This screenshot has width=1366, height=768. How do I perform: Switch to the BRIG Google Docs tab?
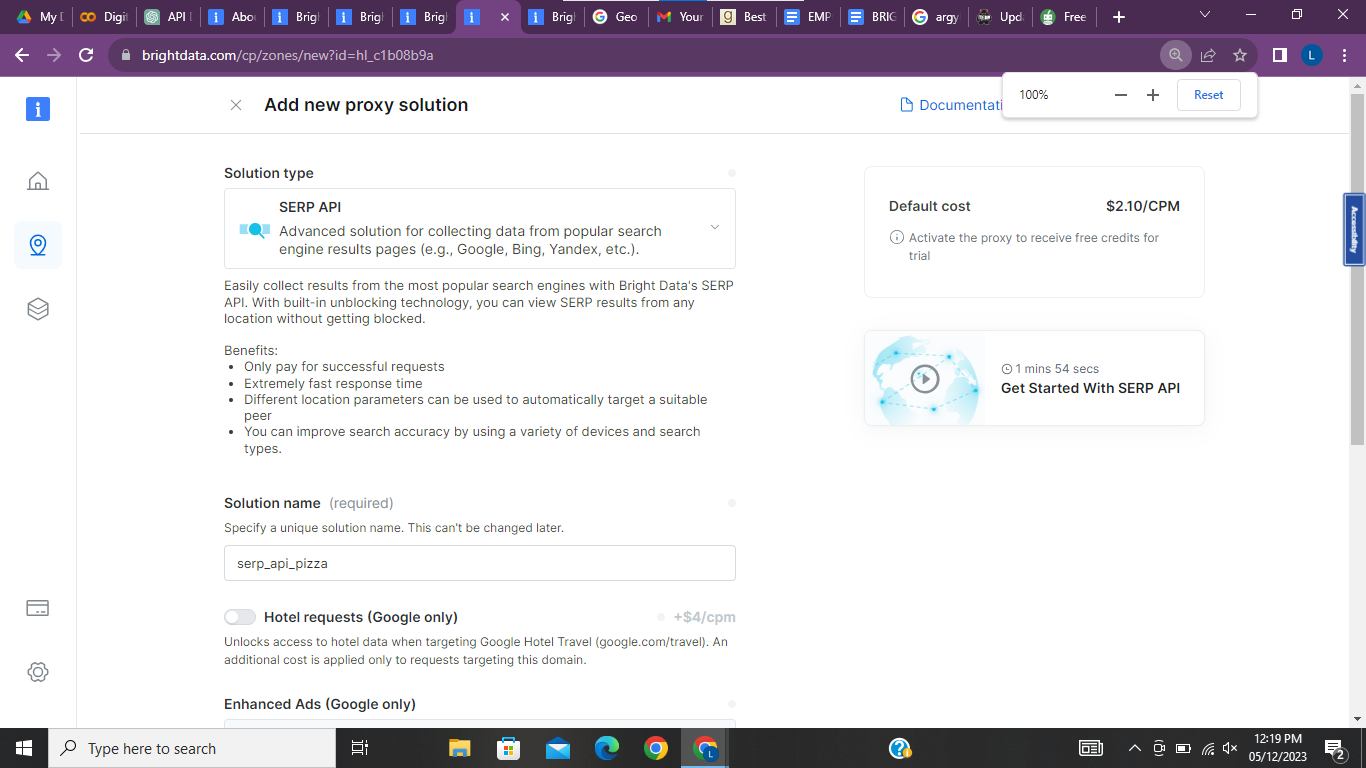tap(871, 17)
